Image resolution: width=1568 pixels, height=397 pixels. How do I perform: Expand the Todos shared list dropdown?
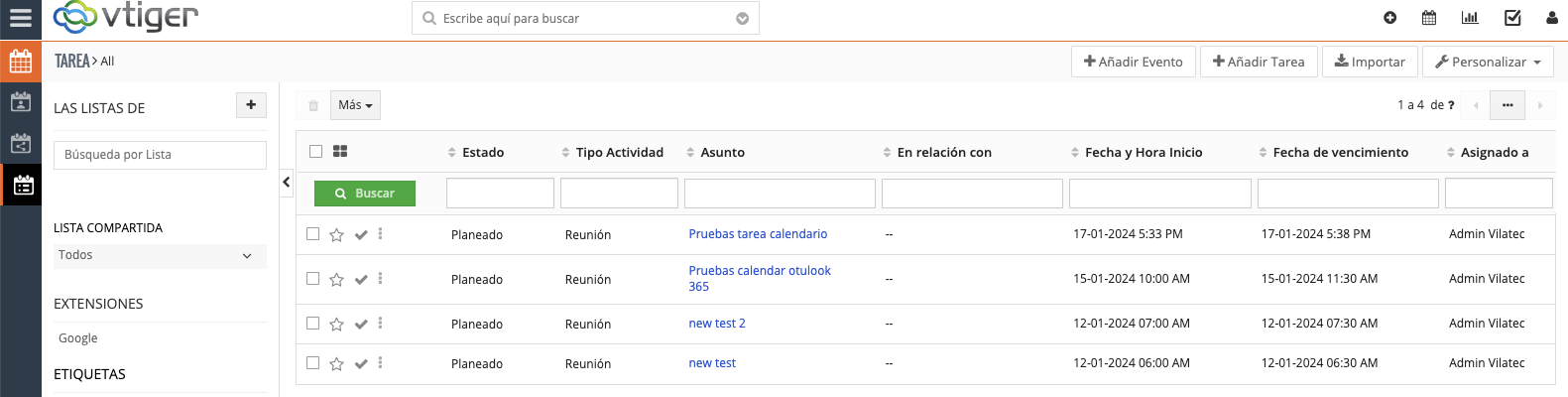[159, 256]
